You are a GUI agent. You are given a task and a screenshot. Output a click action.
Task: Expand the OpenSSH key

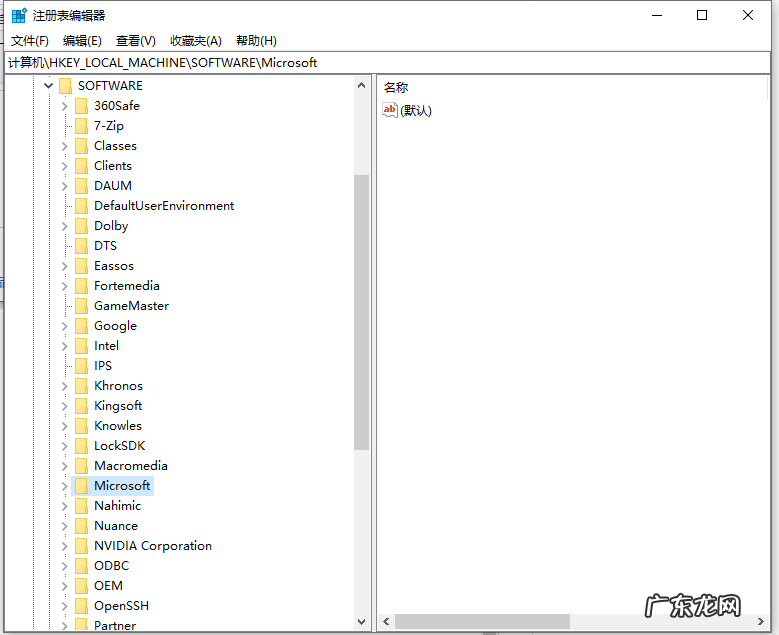pyautogui.click(x=64, y=606)
